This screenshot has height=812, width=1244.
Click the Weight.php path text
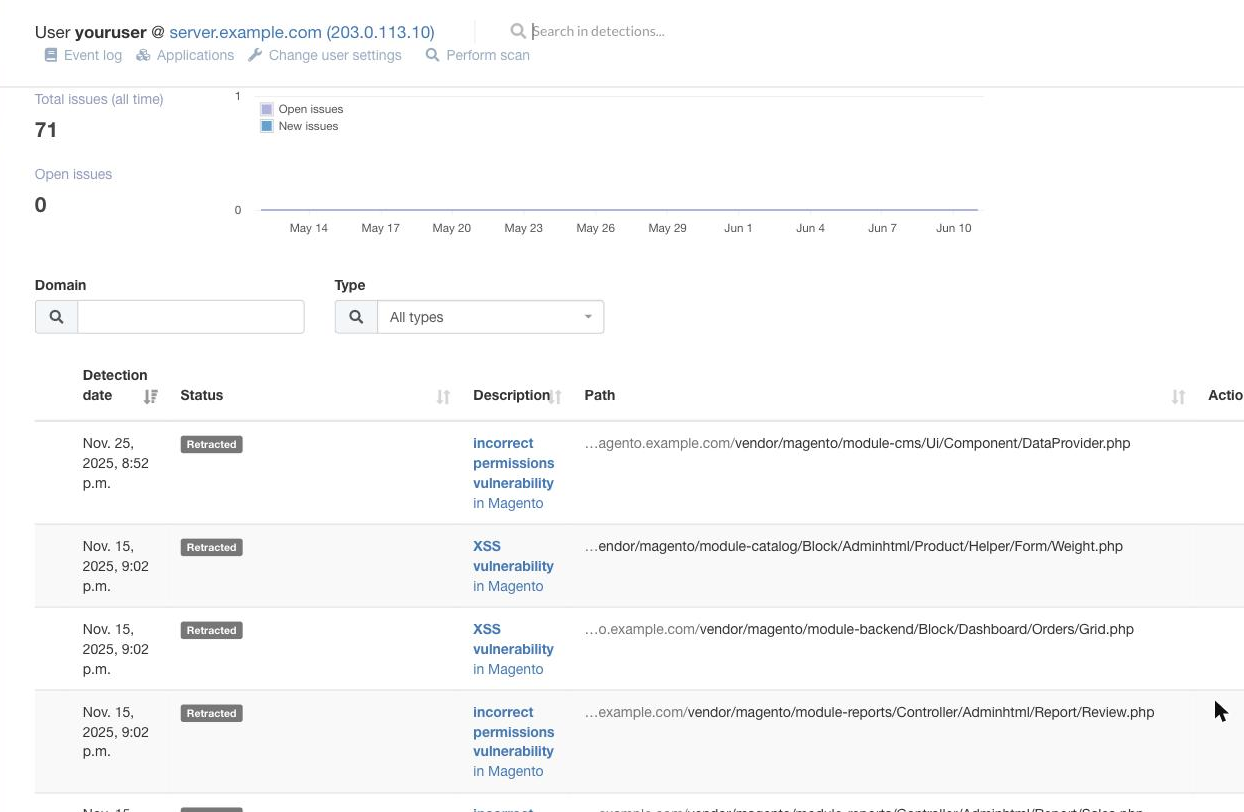pyautogui.click(x=853, y=546)
